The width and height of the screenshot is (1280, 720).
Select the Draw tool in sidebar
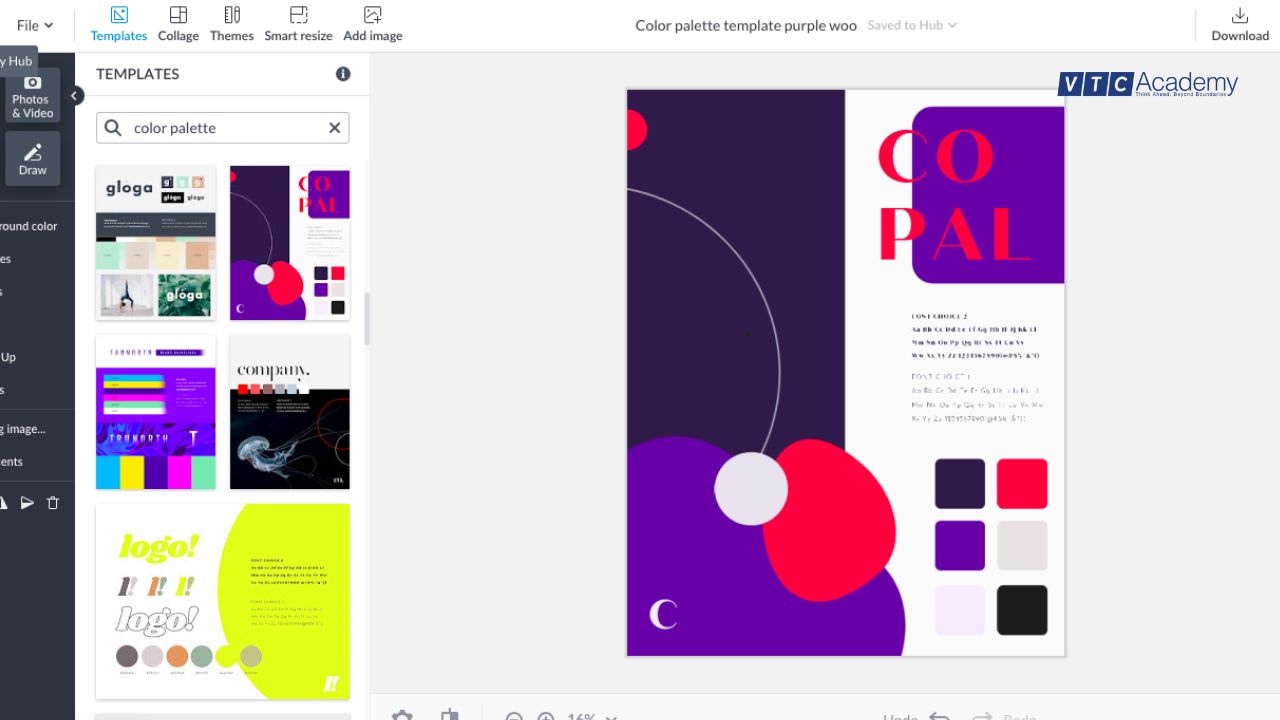pyautogui.click(x=33, y=159)
